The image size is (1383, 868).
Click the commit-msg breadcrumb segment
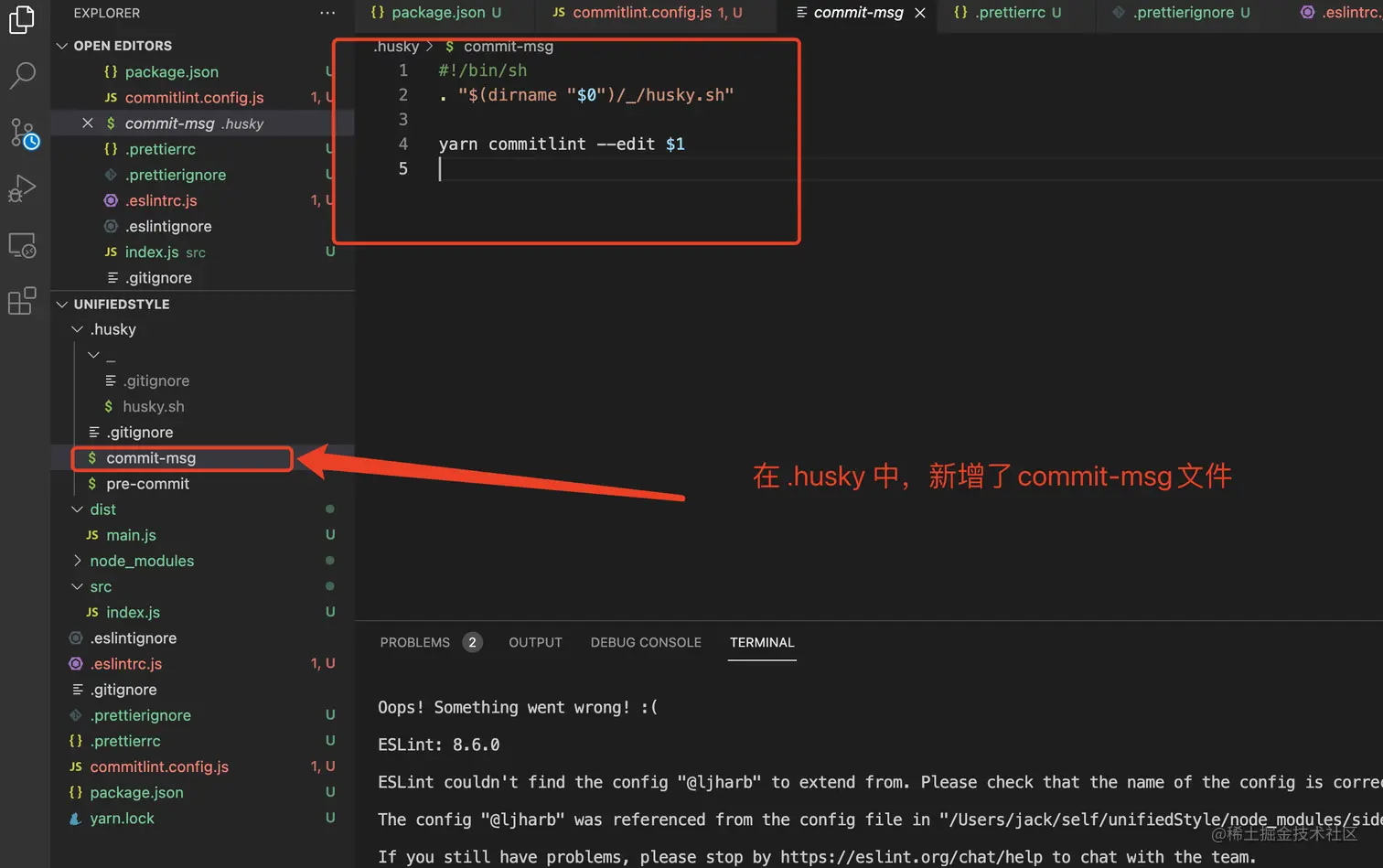coord(509,46)
